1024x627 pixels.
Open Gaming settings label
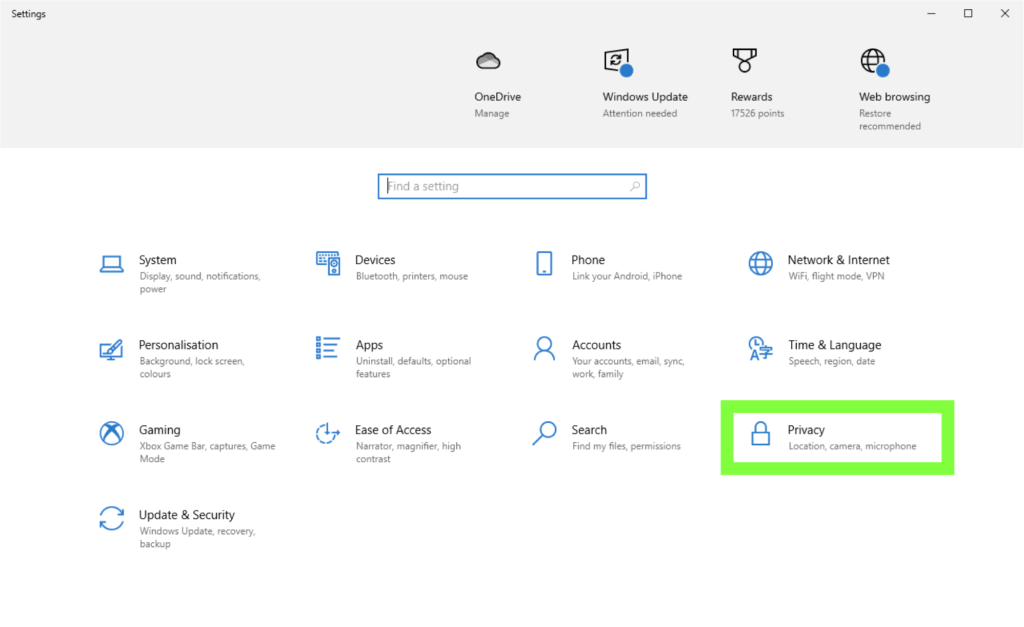pos(159,430)
